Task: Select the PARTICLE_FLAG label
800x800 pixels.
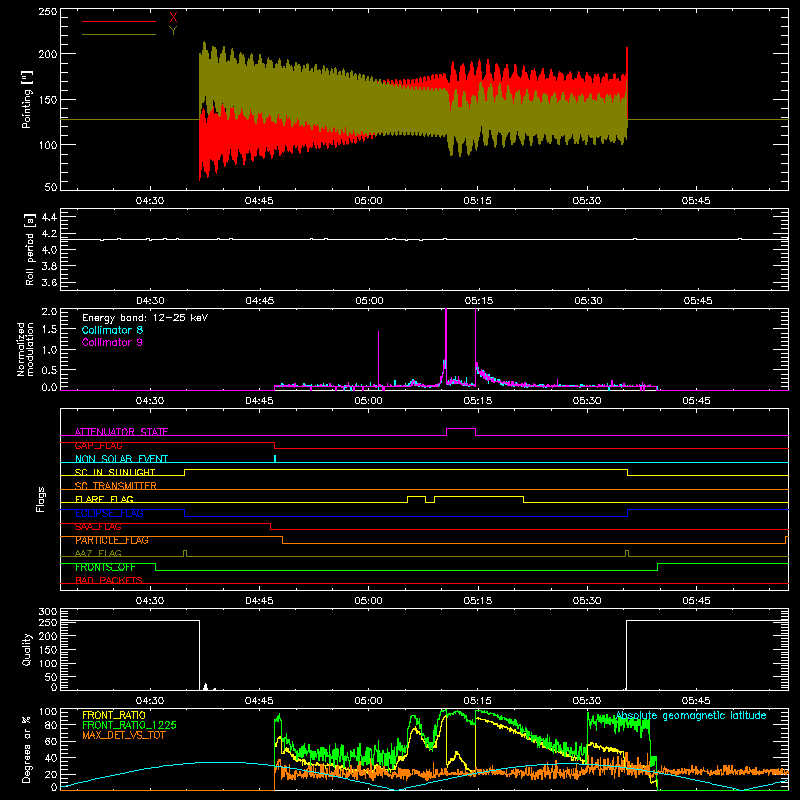Action: [x=112, y=540]
